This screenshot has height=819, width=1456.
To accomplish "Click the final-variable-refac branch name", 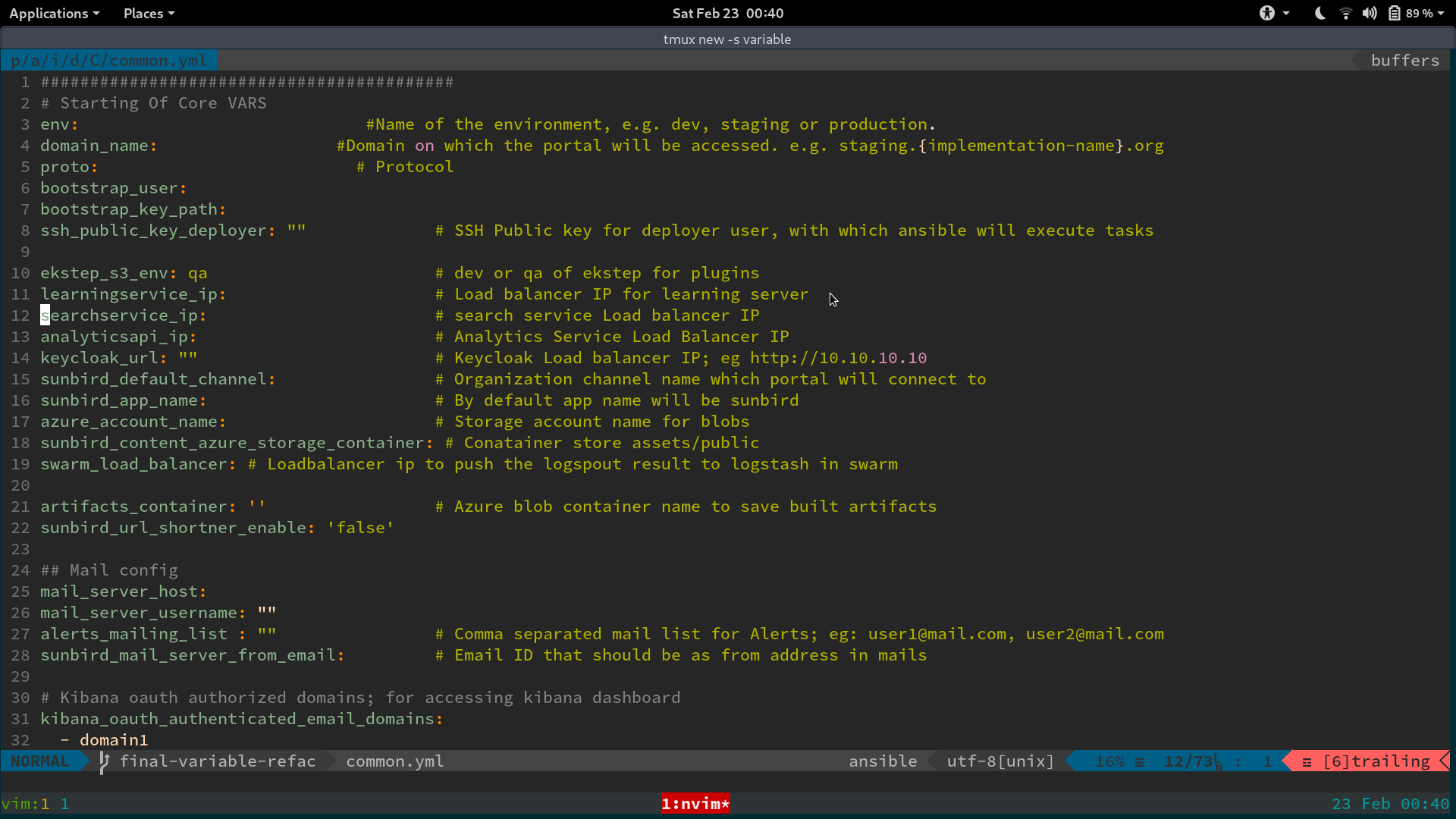I will tap(218, 761).
